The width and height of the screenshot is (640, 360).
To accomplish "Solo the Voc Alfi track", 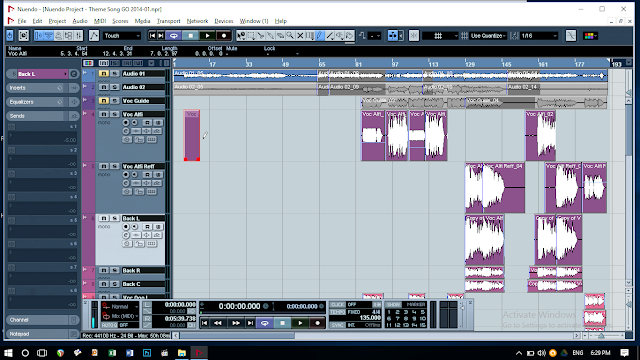I will tap(115, 114).
